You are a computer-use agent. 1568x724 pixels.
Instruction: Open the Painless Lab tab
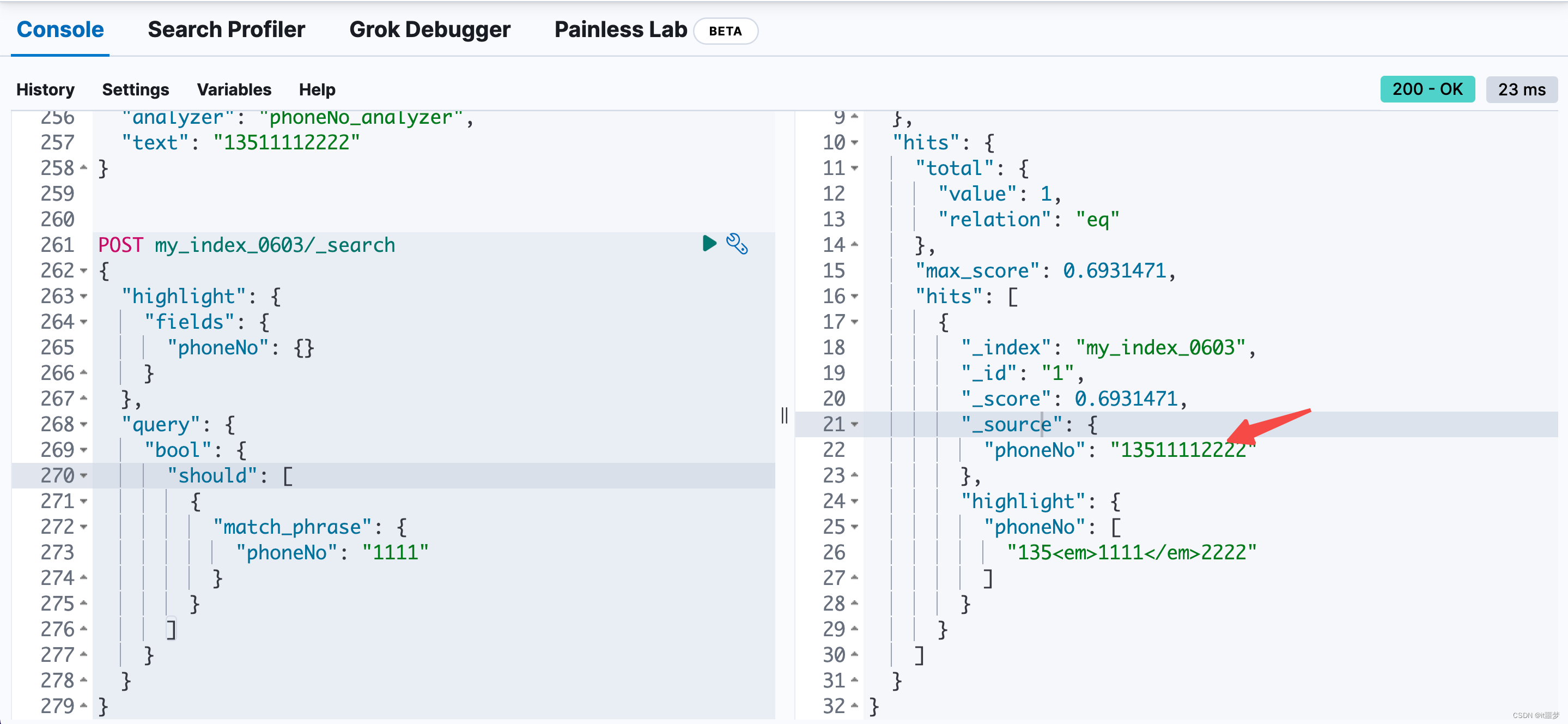(620, 29)
